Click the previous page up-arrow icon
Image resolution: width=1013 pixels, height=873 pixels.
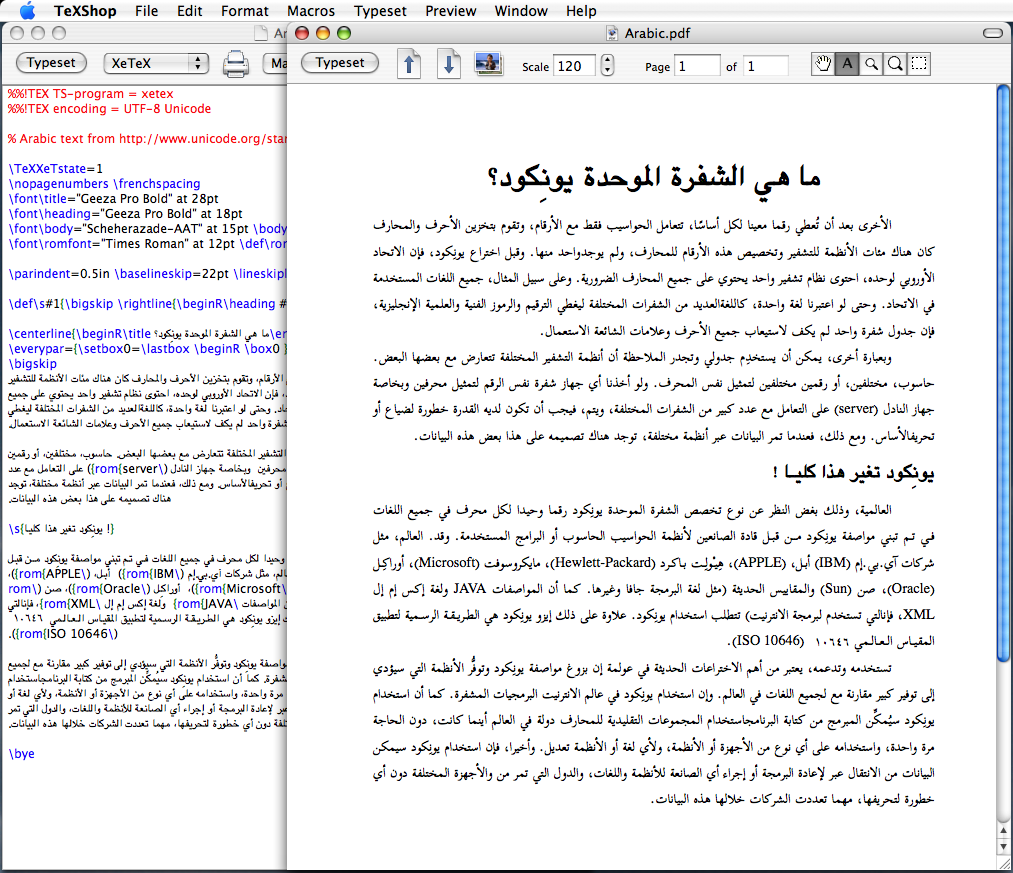pos(409,64)
